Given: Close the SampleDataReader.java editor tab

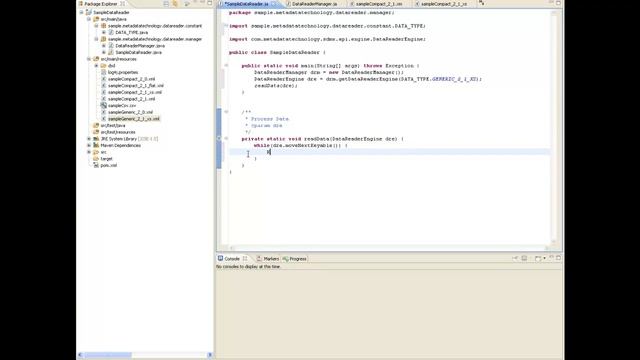Looking at the screenshot, I should [274, 4].
